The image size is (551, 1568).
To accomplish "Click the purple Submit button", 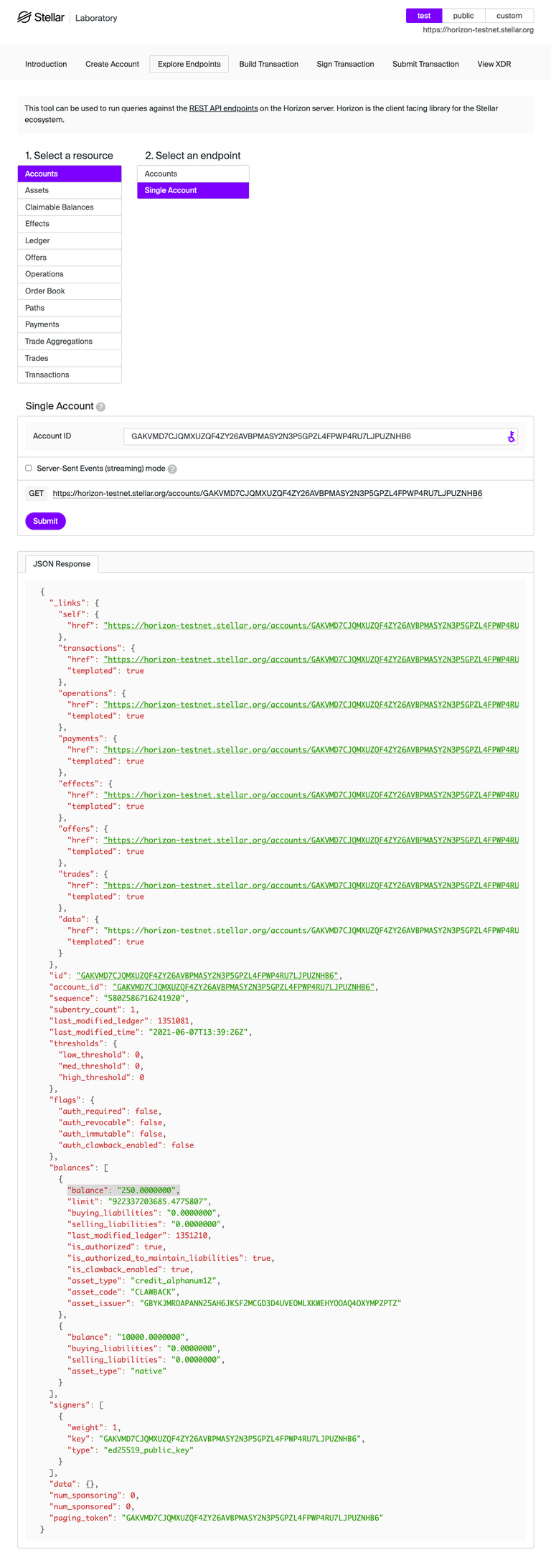I will point(45,521).
